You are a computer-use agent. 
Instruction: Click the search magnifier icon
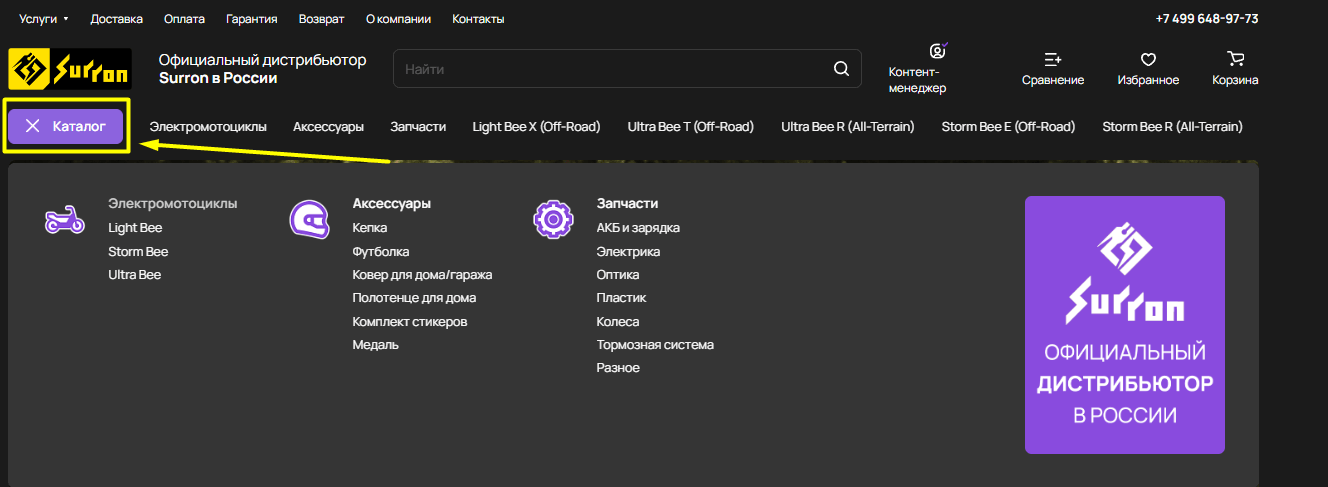pyautogui.click(x=841, y=69)
